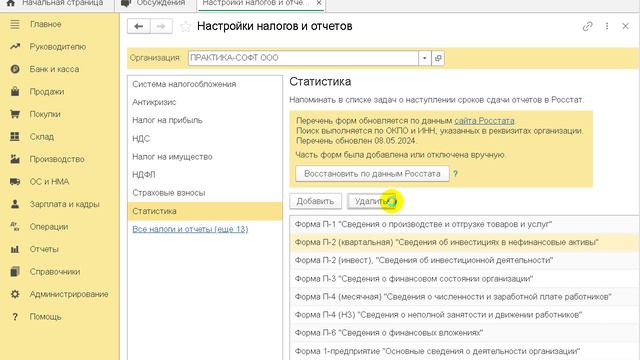Select Налог на прибыль settings item
The image size is (640, 360).
point(205,120)
